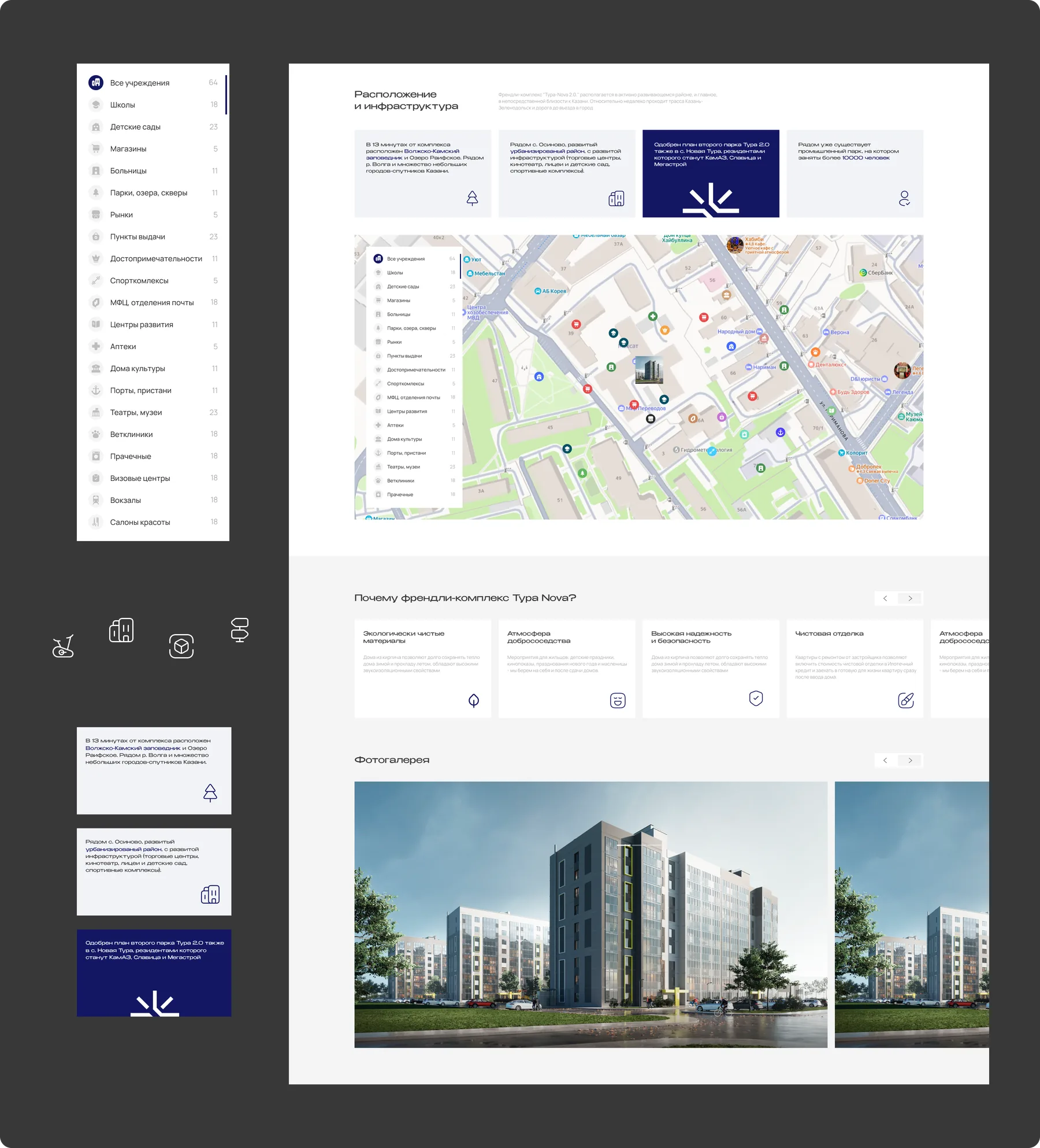Image resolution: width=1040 pixels, height=1148 pixels.
Task: Show next 'Почему френдли-комплекс' slide
Action: pos(911,598)
